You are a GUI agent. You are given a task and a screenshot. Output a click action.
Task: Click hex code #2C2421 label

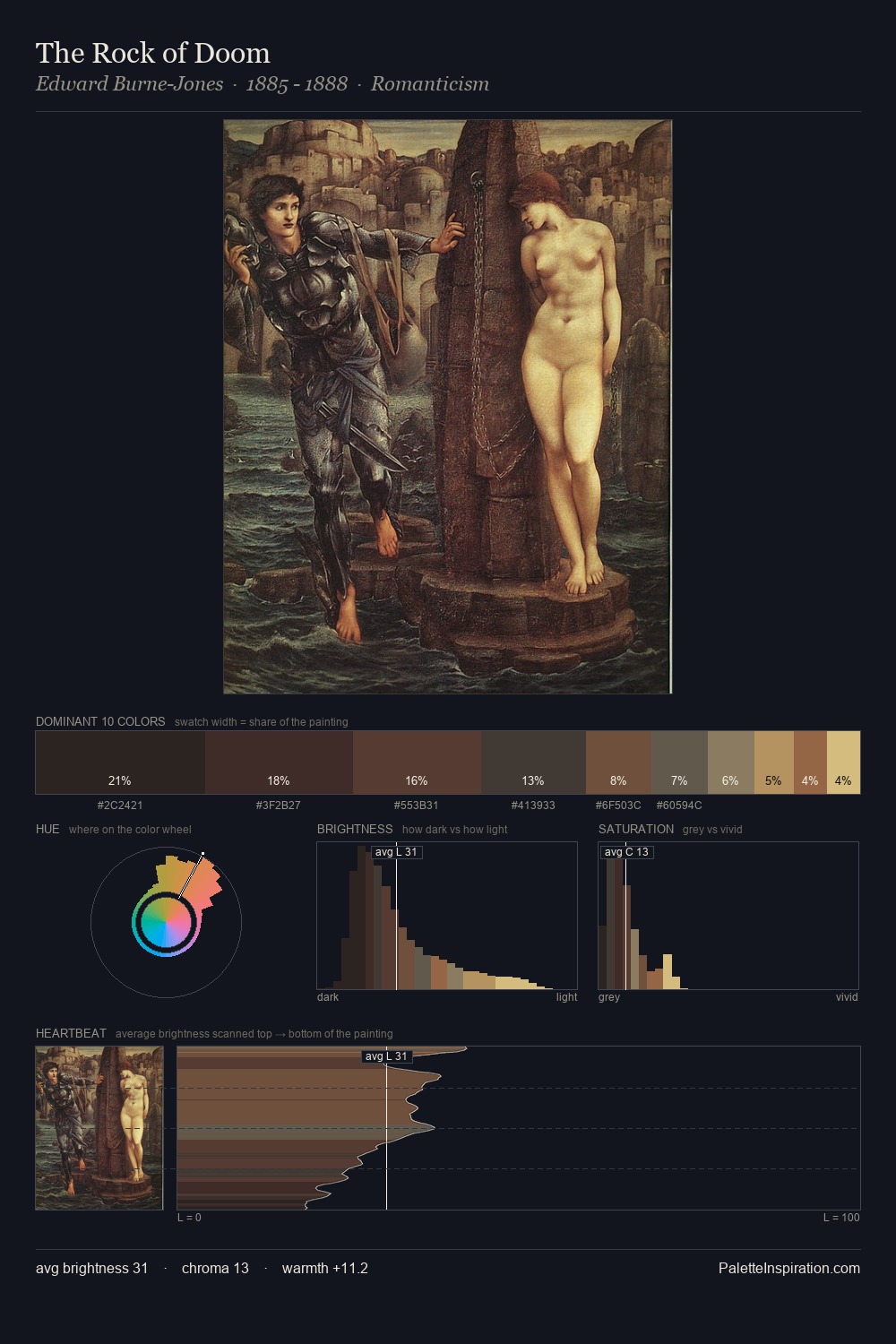[120, 806]
